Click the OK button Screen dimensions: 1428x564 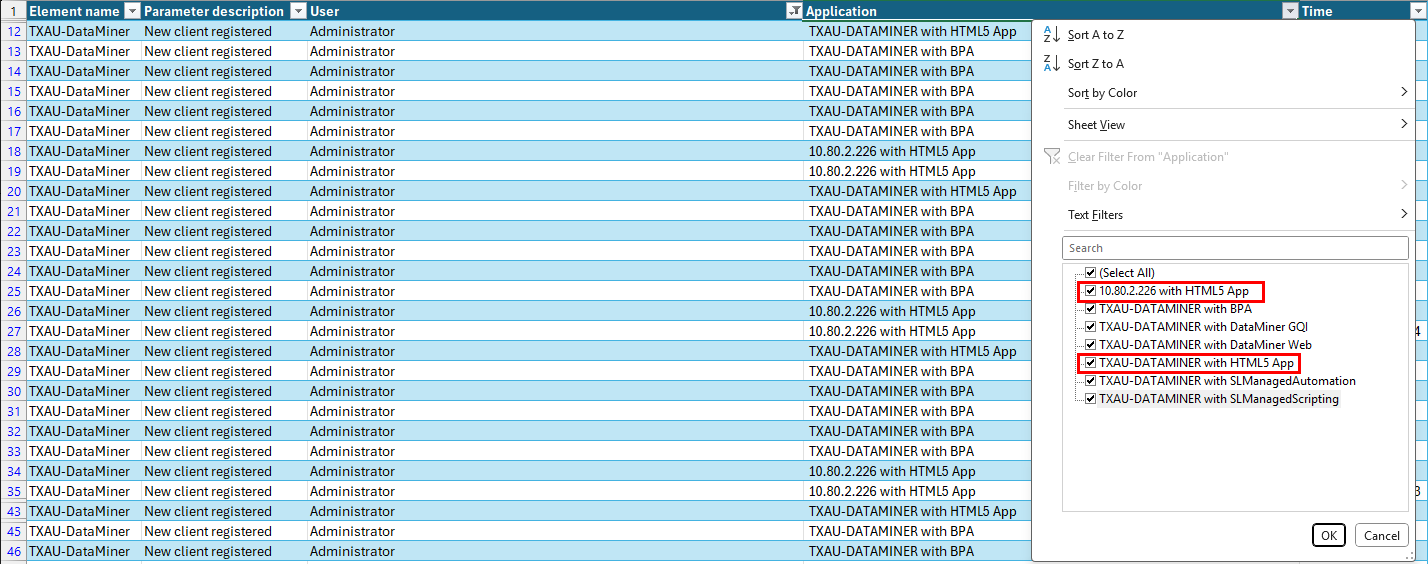[x=1328, y=535]
